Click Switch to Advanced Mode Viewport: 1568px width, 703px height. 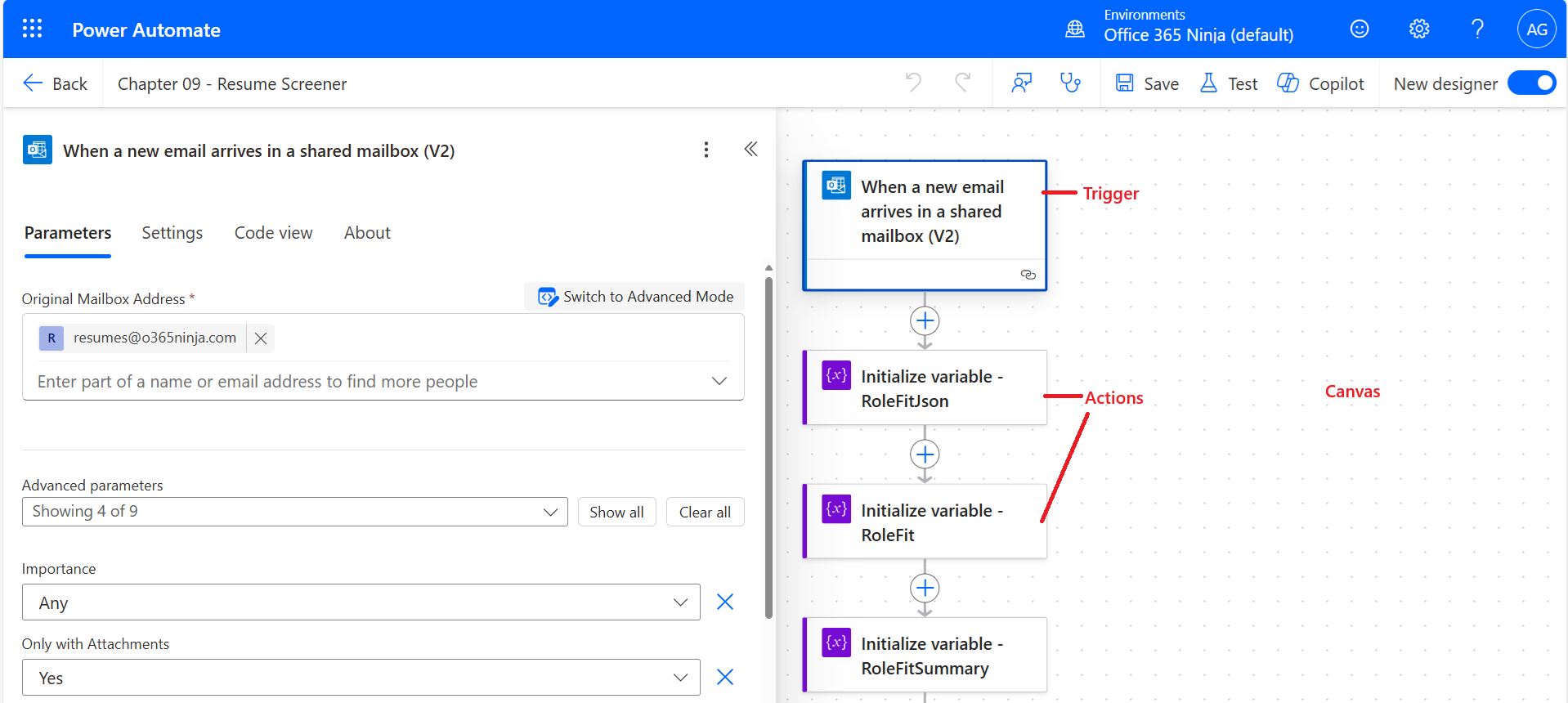click(635, 297)
